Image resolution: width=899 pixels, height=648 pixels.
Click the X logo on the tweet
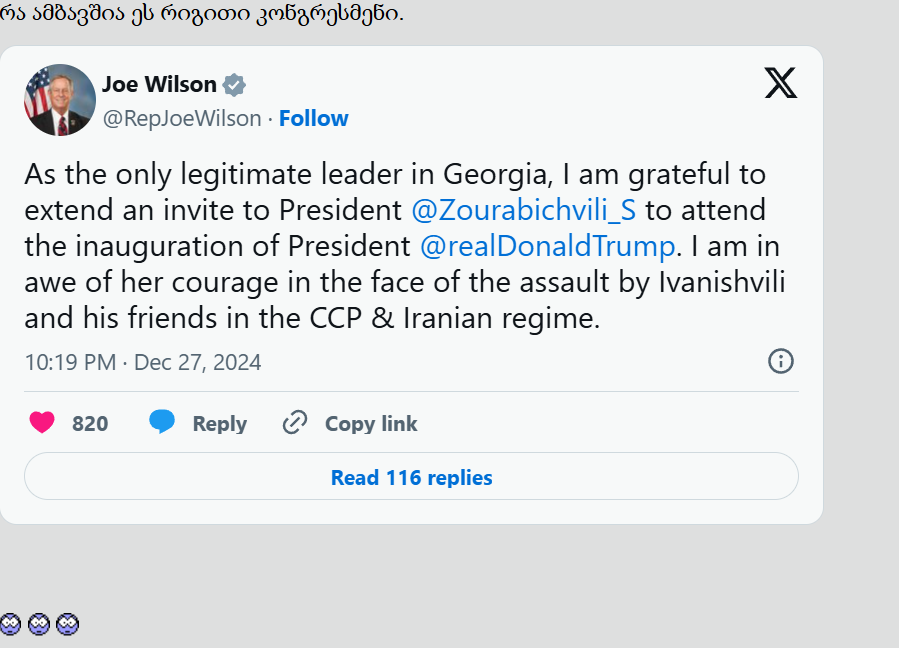click(781, 83)
